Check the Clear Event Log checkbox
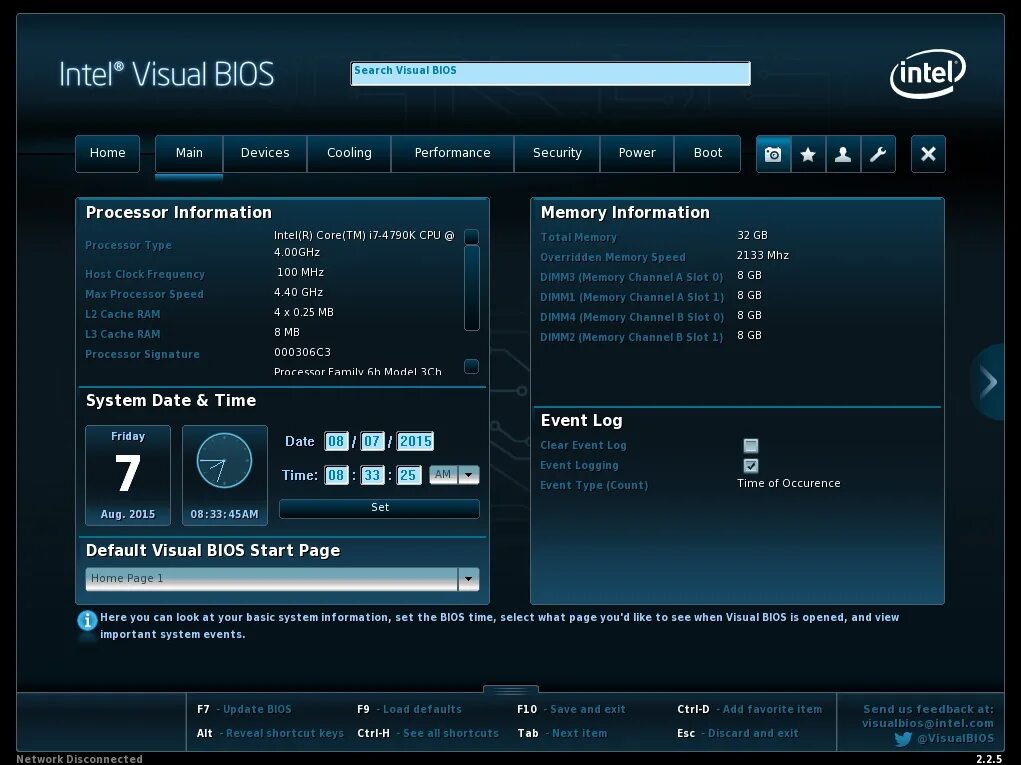 pyautogui.click(x=751, y=445)
